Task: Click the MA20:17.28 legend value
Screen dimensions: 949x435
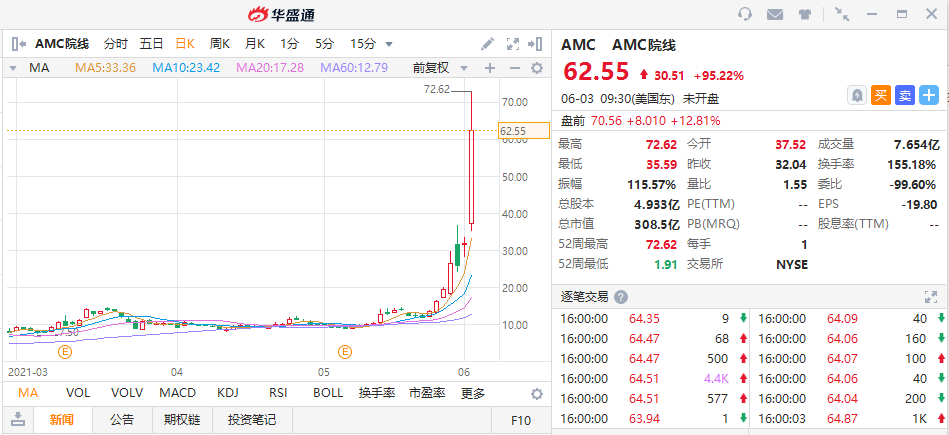Action: click(270, 68)
